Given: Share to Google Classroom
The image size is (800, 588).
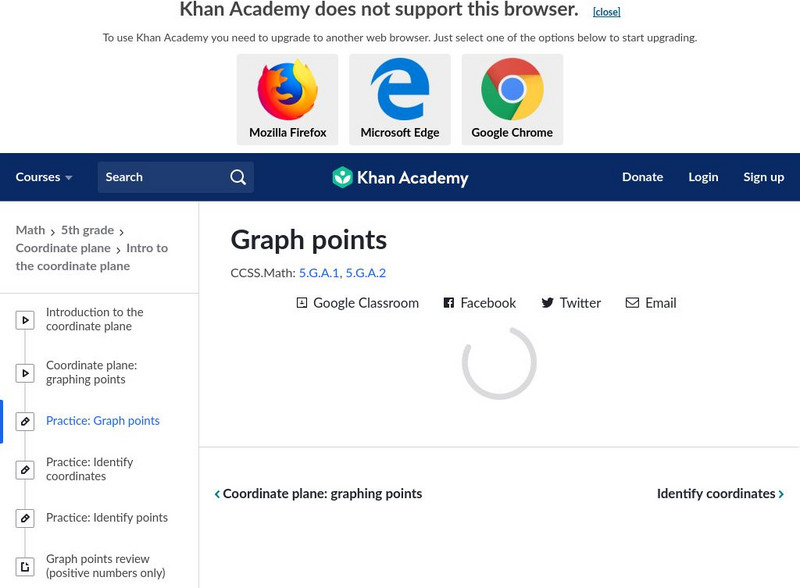Looking at the screenshot, I should click(358, 303).
